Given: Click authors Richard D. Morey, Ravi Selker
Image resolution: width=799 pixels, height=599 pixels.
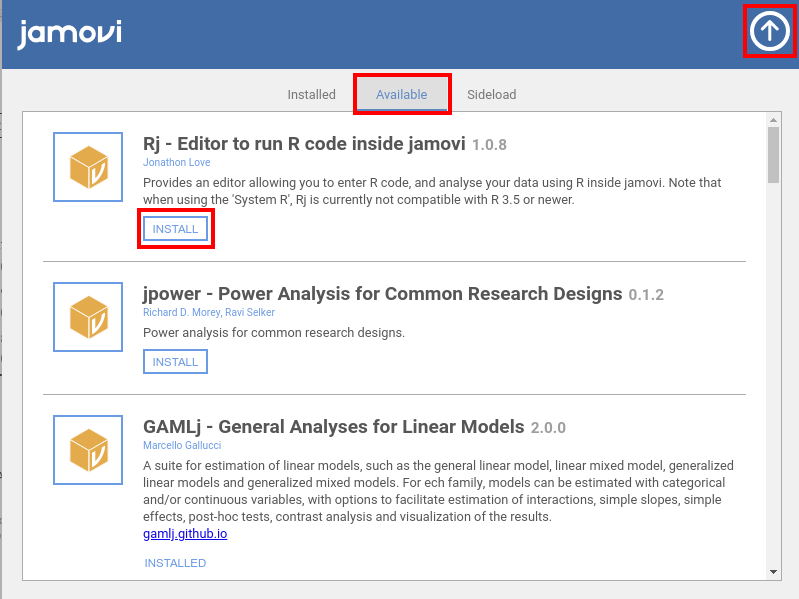Looking at the screenshot, I should click(209, 312).
